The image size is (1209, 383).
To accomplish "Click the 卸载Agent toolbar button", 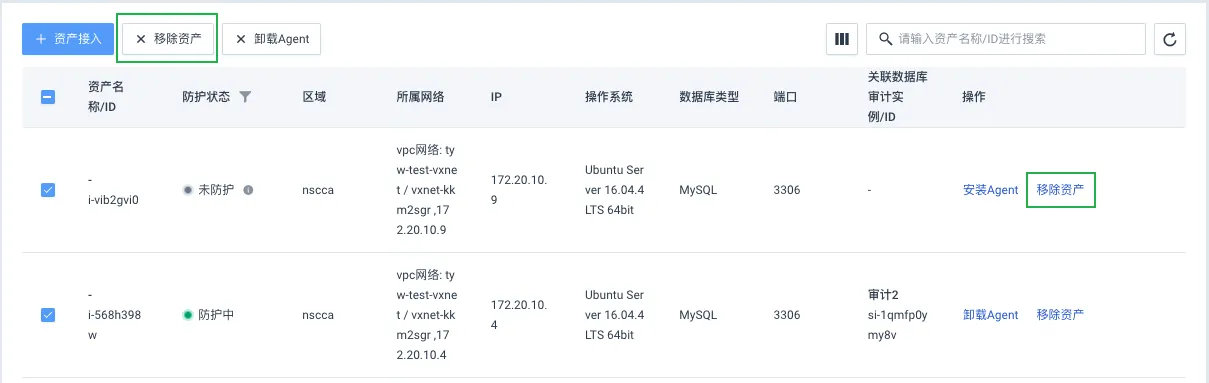I will click(x=271, y=39).
